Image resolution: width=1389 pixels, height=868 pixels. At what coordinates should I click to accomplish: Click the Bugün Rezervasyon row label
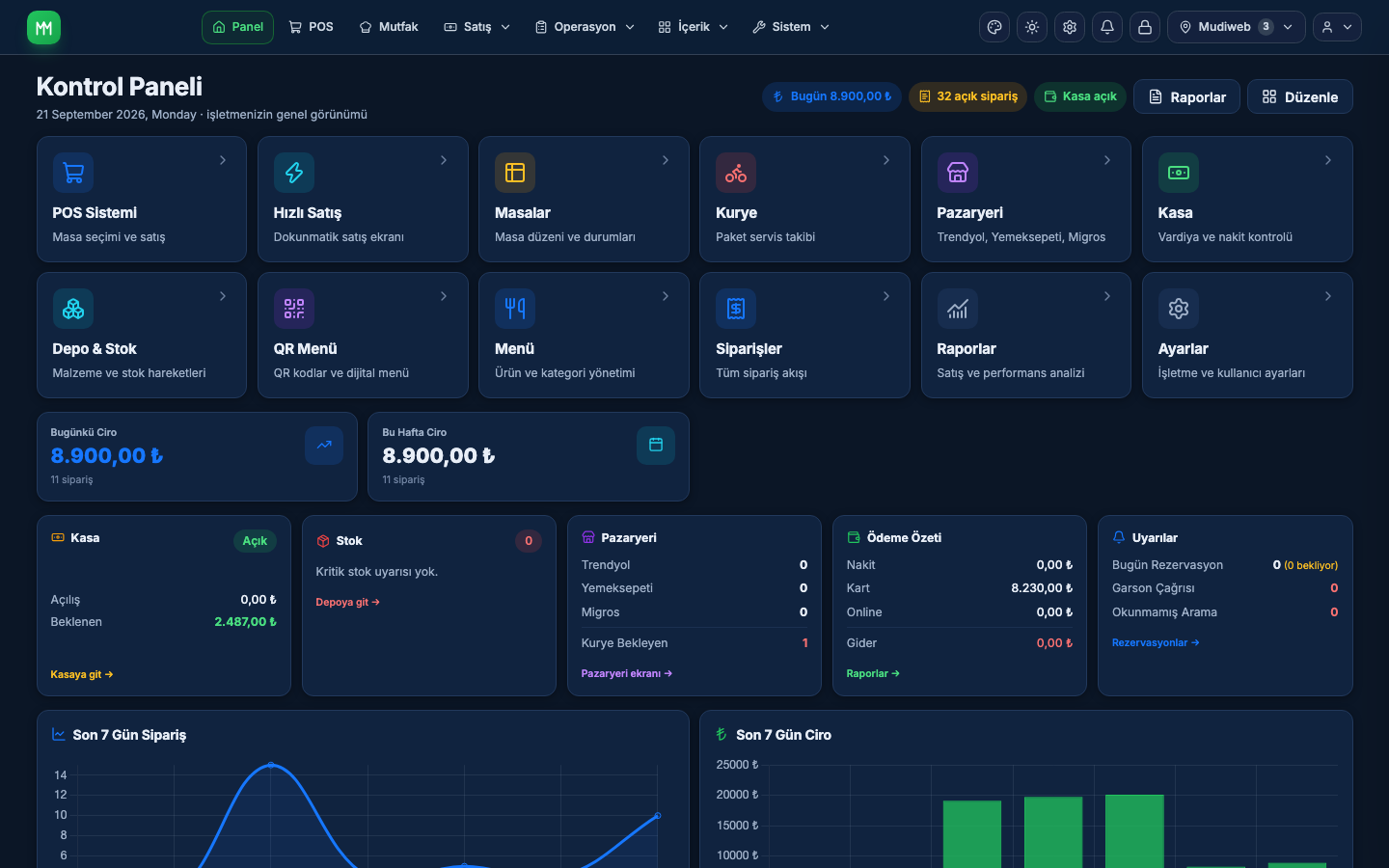(x=1167, y=565)
